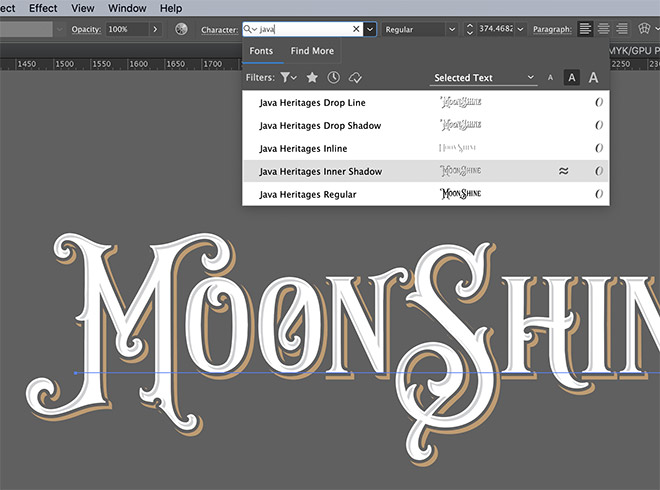
Task: Show activated Adobe Fonts cloud filter
Action: (354, 77)
